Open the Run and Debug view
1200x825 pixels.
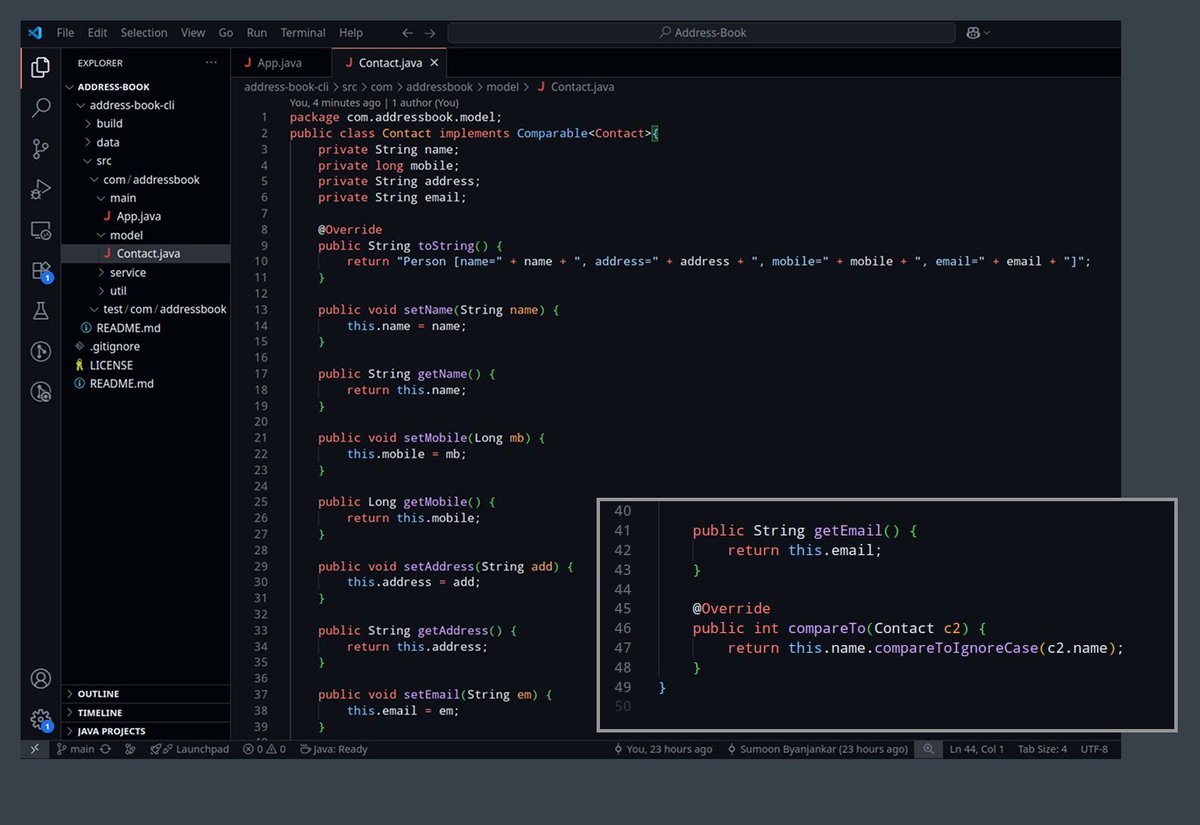click(40, 189)
